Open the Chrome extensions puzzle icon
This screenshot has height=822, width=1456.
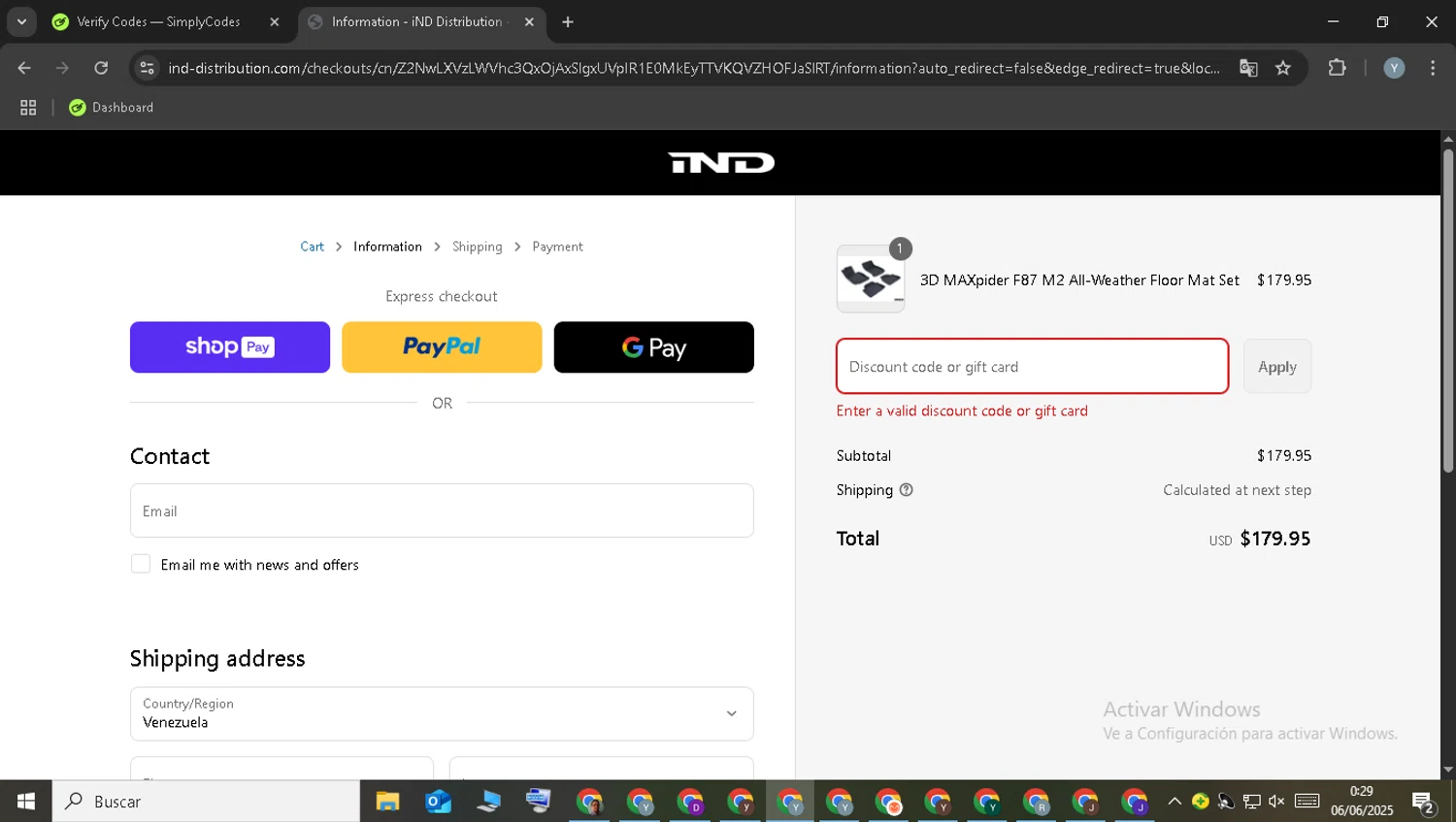[1337, 68]
